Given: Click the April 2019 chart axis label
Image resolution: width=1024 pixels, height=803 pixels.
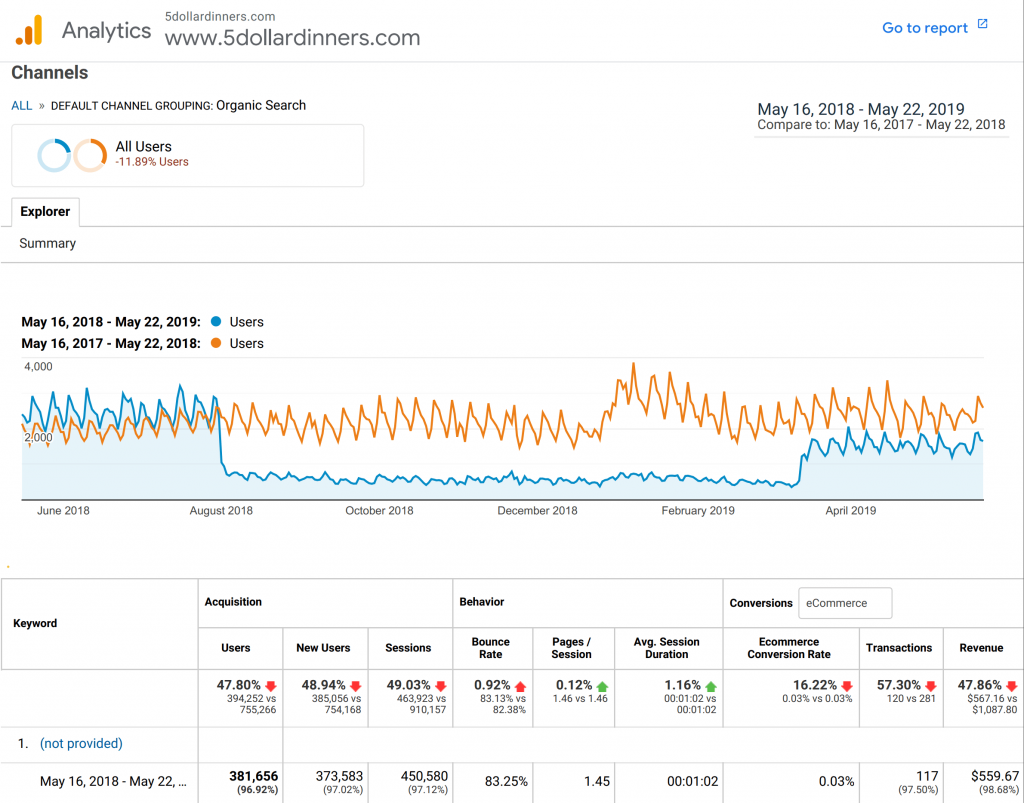Looking at the screenshot, I should (850, 511).
